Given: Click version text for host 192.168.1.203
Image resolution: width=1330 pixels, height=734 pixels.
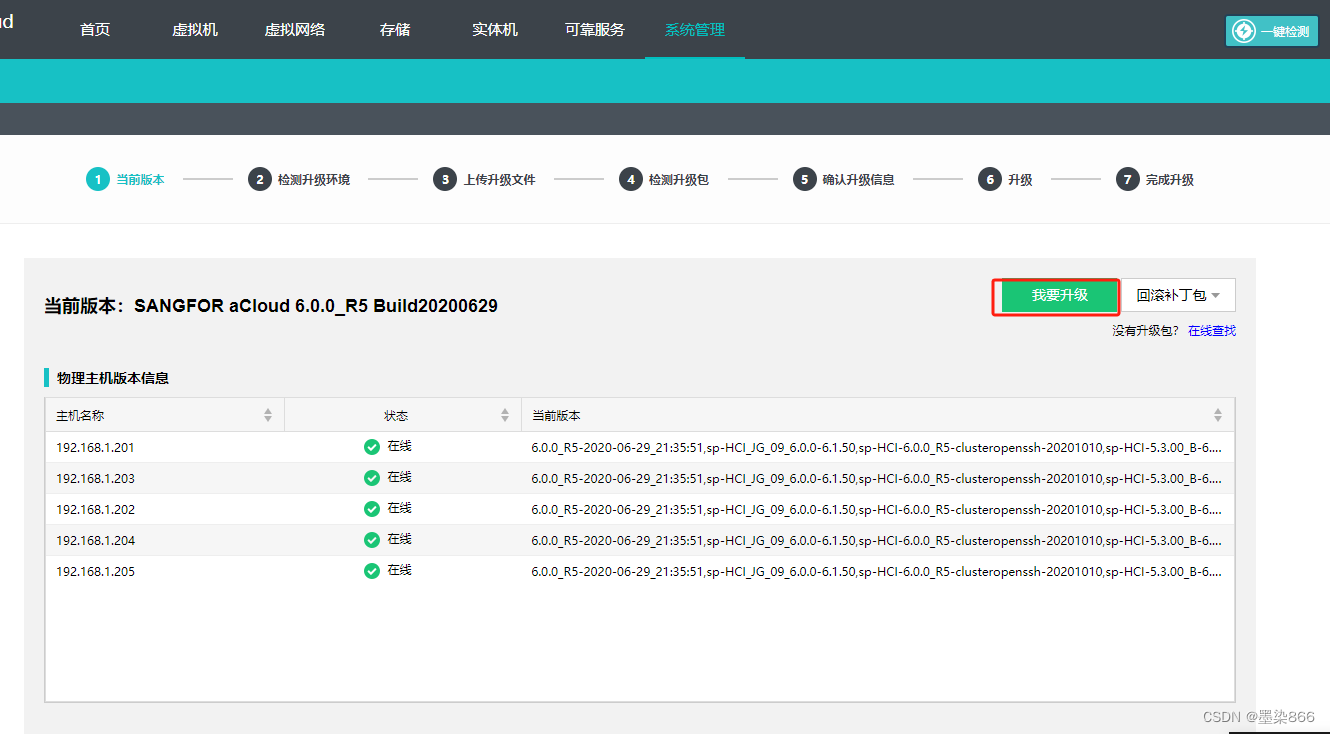Looking at the screenshot, I should pyautogui.click(x=876, y=479).
